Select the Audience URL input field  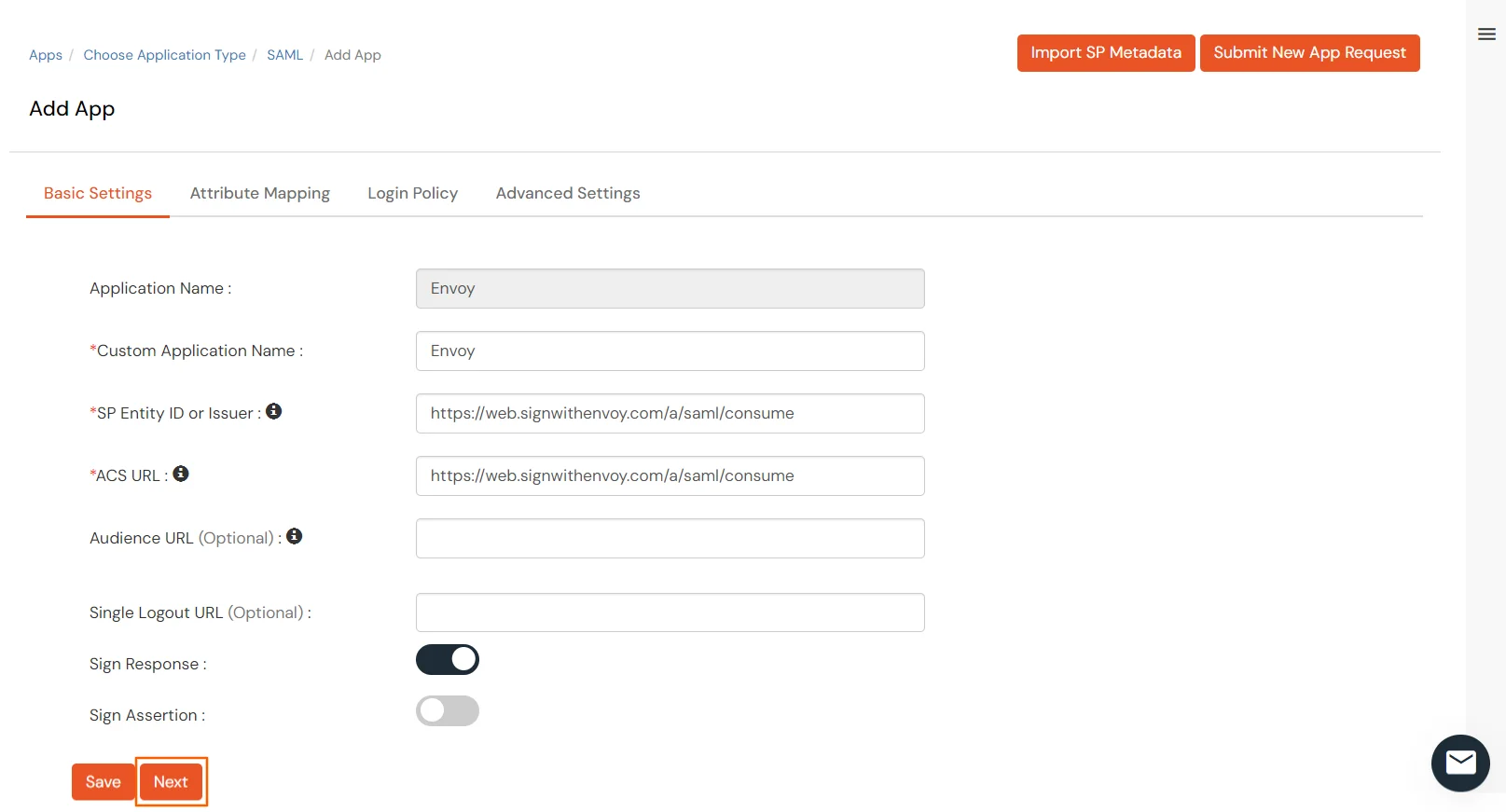(670, 539)
